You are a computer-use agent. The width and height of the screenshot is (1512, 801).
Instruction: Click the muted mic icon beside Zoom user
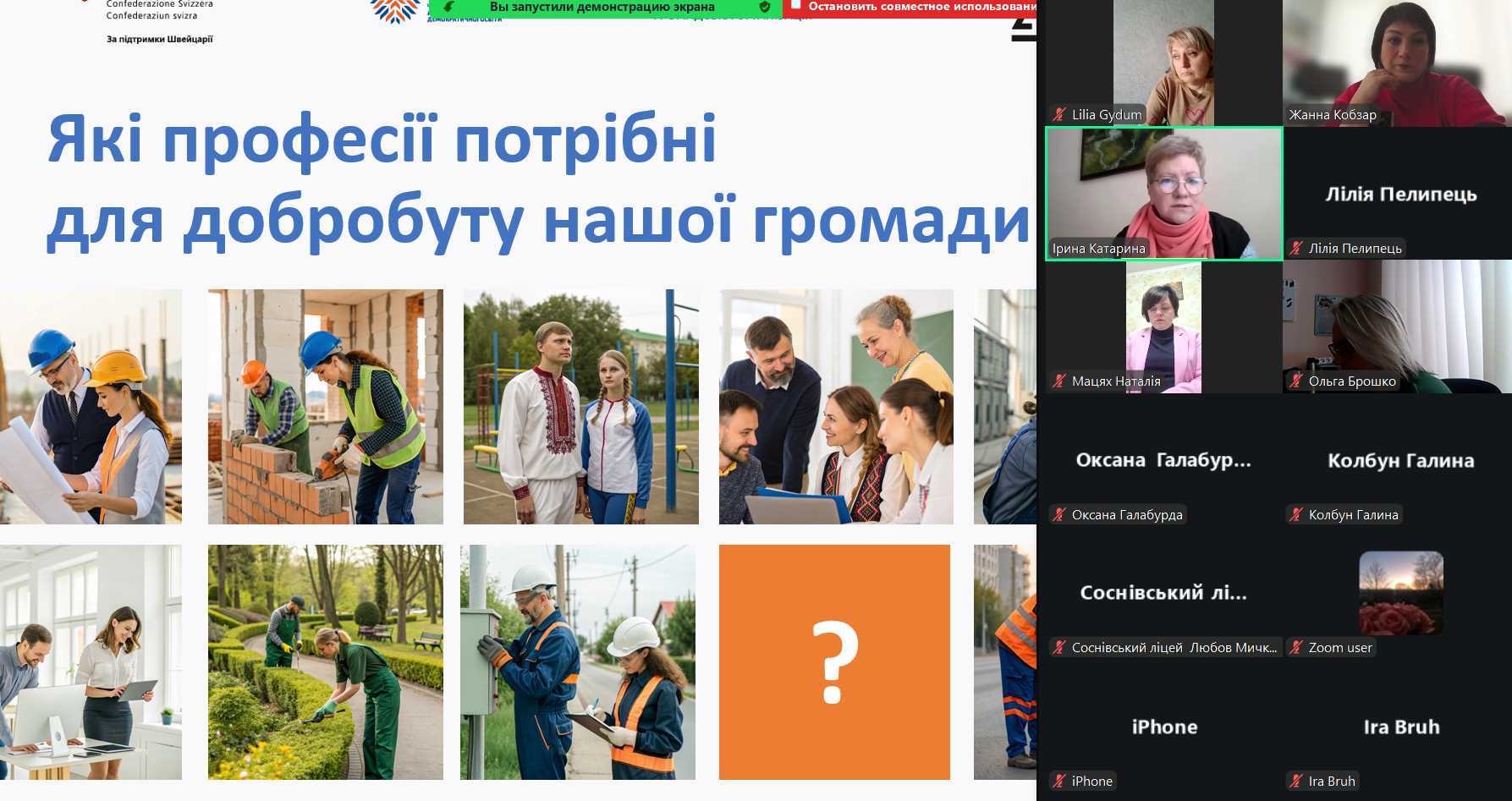1295,648
